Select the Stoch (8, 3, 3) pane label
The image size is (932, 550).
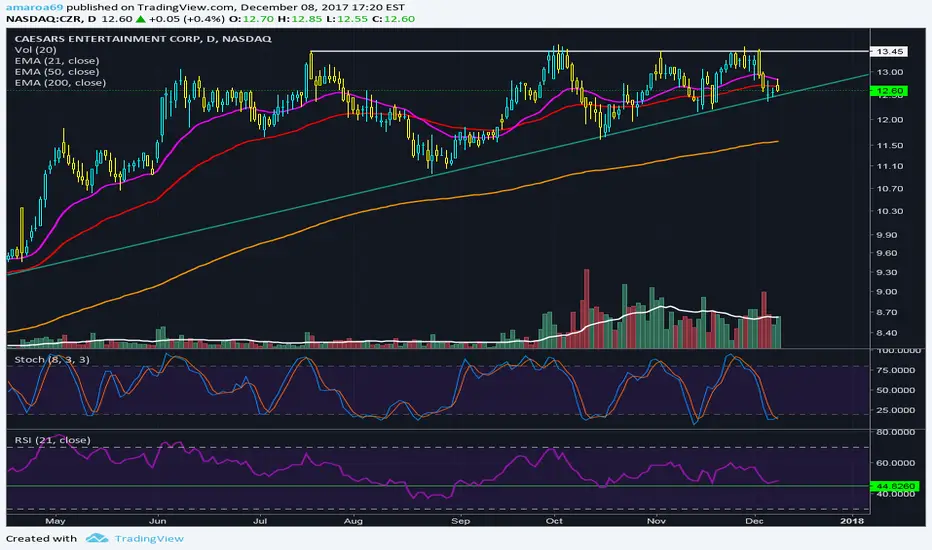[x=52, y=359]
